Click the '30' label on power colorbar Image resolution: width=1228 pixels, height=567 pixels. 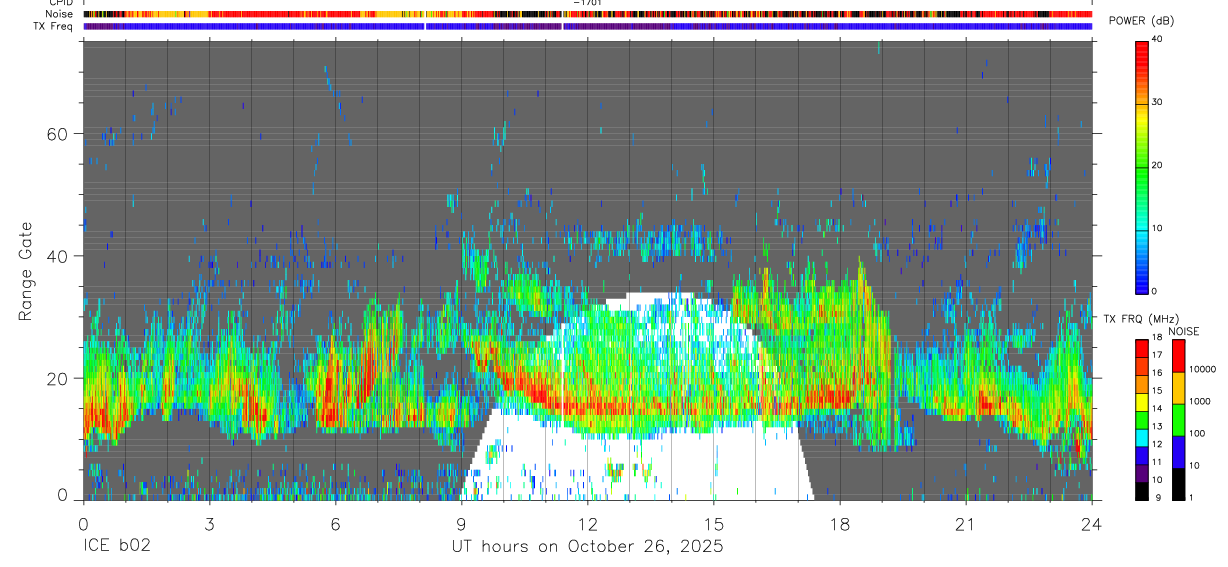1157,102
